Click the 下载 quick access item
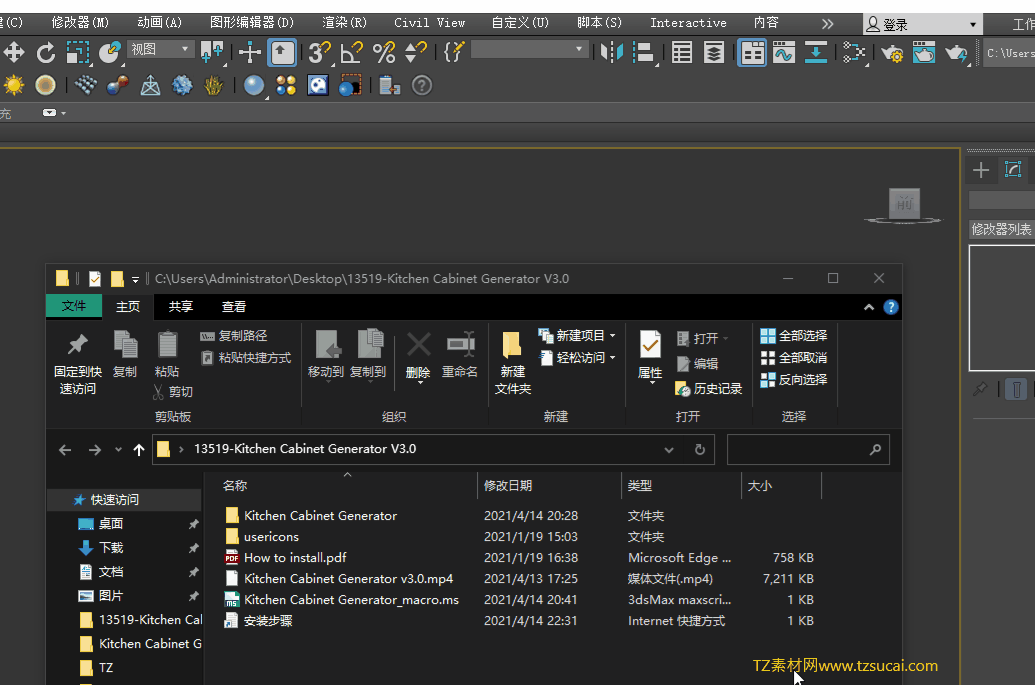This screenshot has width=1035, height=685. coord(111,547)
